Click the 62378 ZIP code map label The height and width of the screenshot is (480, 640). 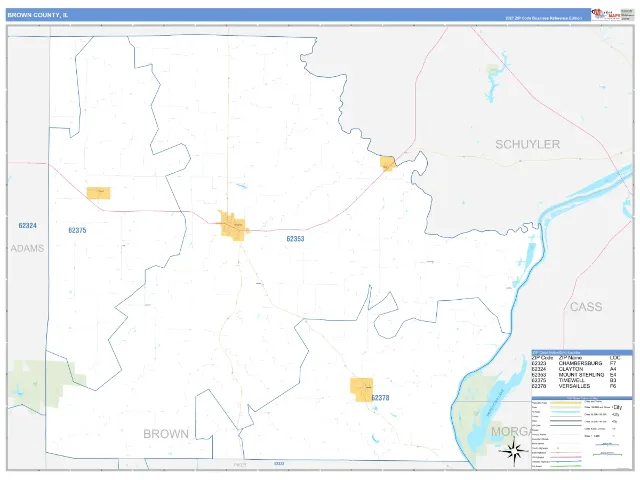coord(380,398)
